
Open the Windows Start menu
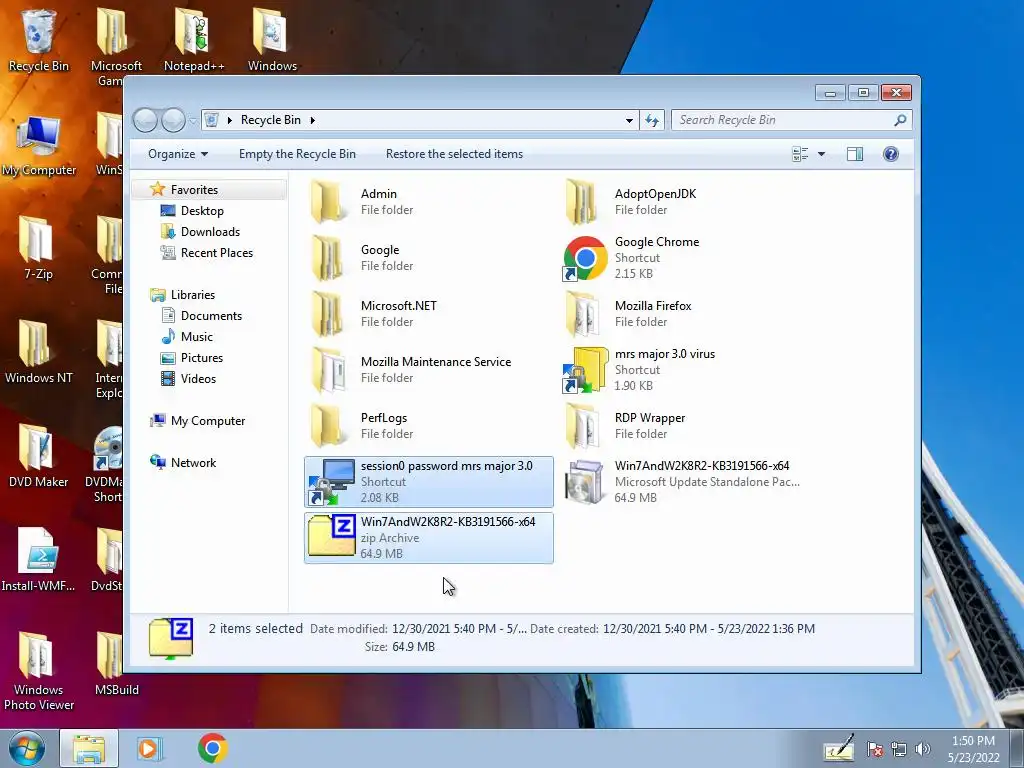[x=27, y=748]
